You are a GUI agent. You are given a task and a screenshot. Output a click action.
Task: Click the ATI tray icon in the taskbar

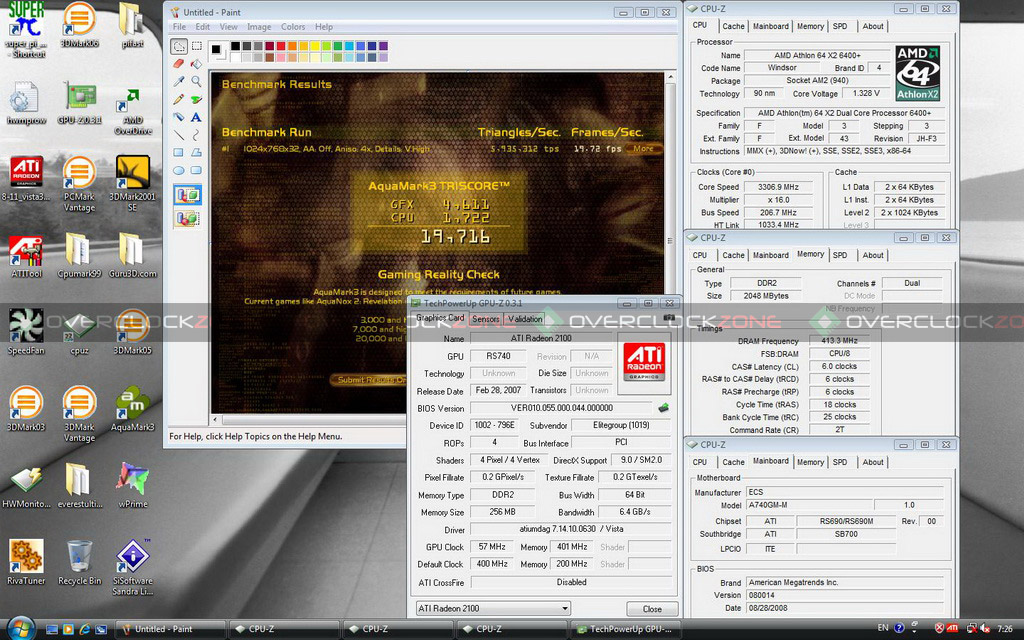952,628
